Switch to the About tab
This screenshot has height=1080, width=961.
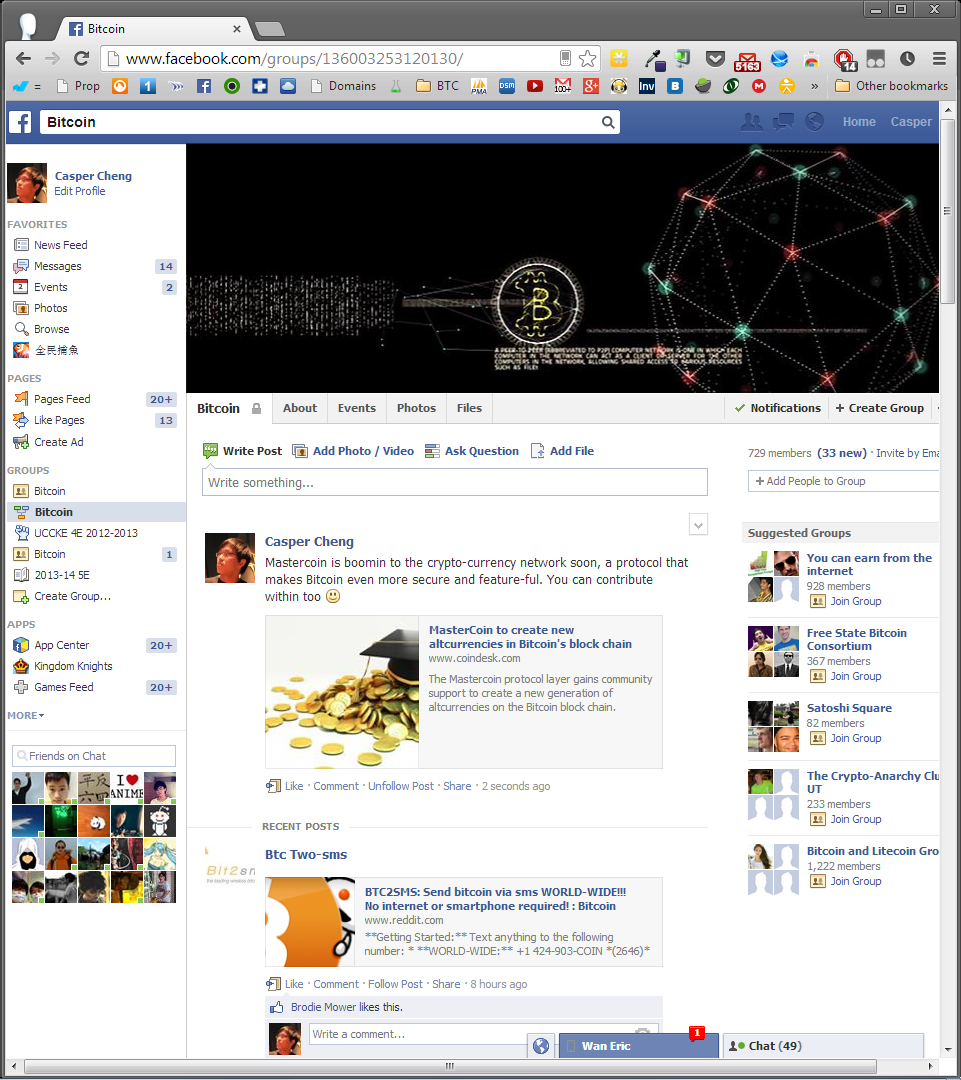coord(300,408)
